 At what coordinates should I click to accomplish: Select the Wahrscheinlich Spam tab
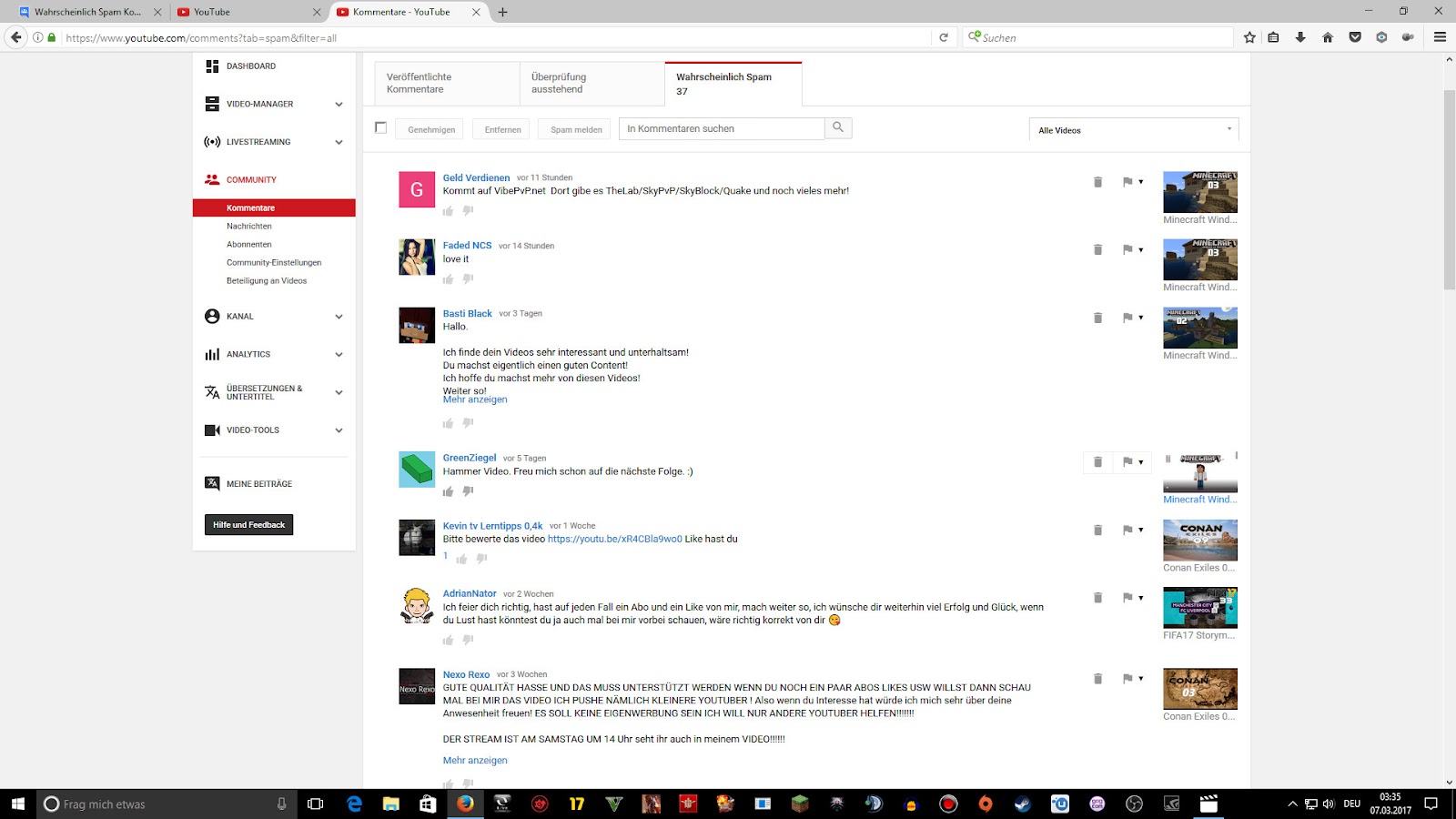click(733, 84)
